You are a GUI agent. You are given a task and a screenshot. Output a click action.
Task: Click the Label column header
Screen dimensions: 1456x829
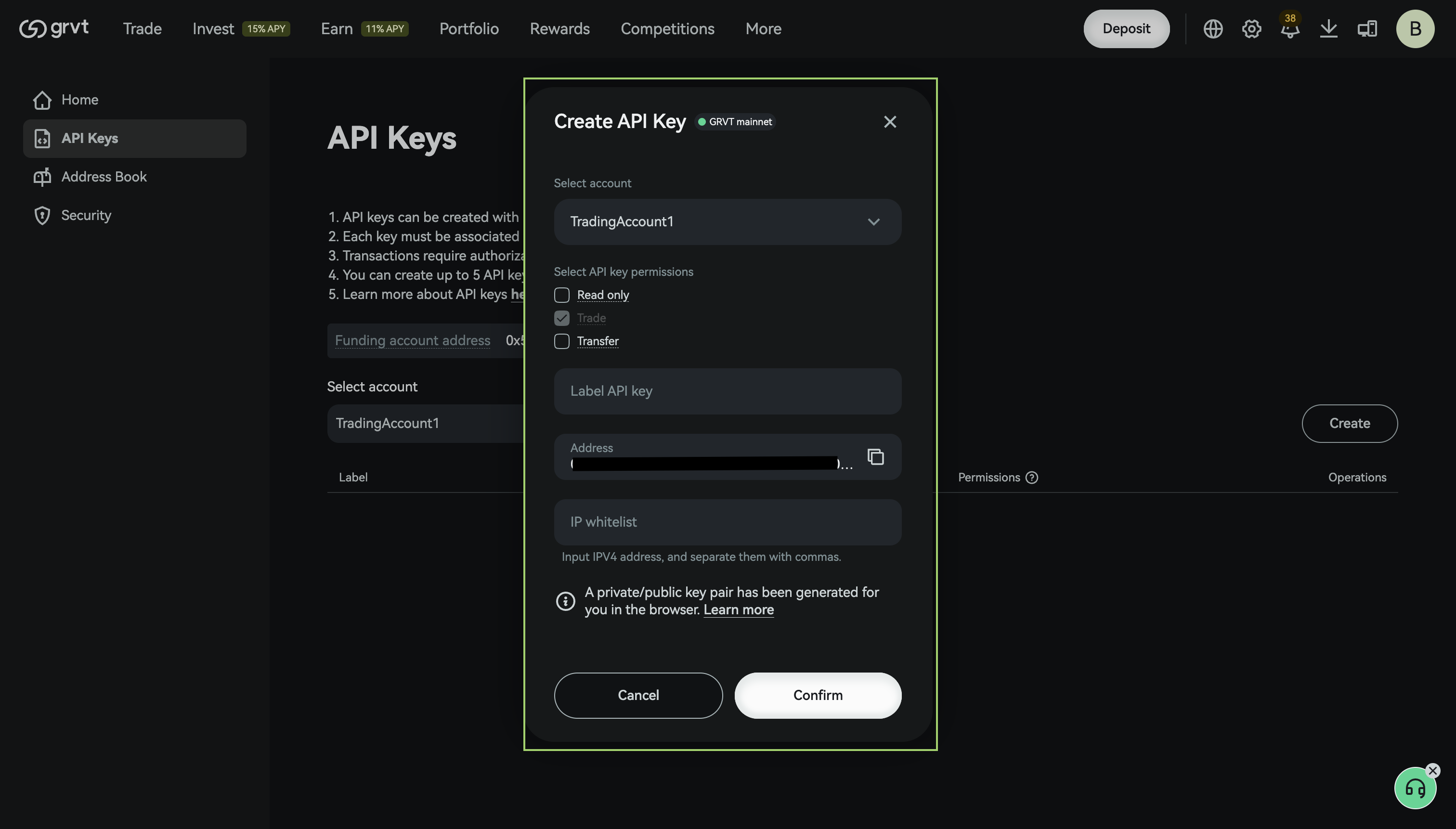pos(352,478)
